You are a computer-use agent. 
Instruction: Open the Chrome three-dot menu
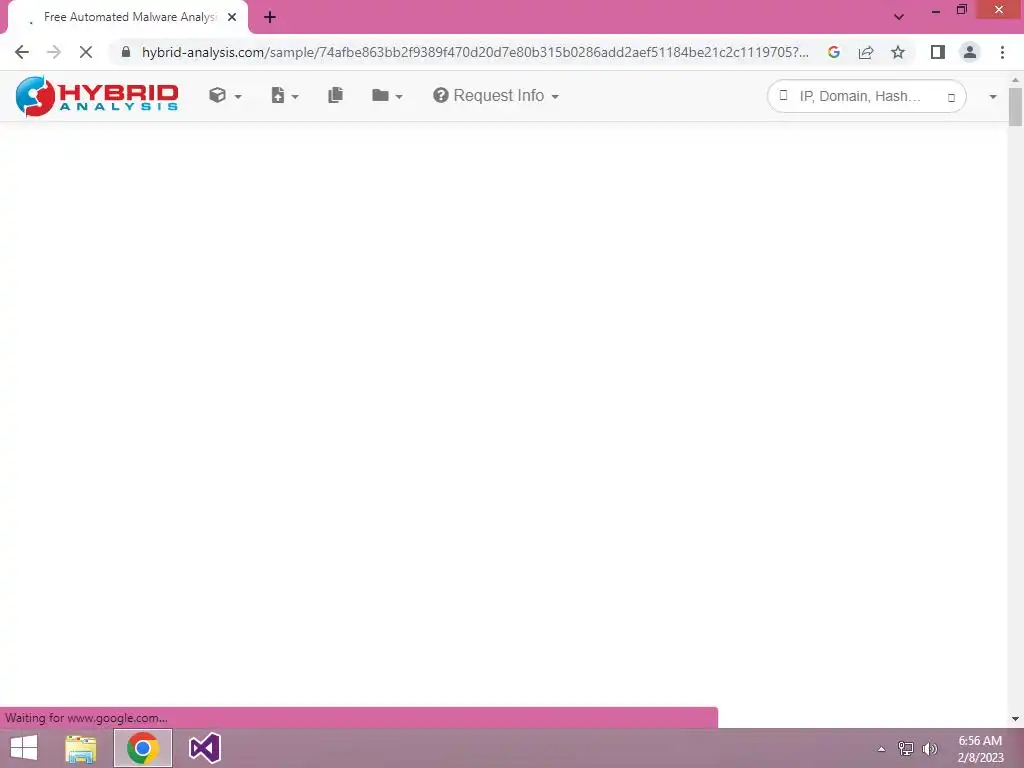(x=1002, y=52)
